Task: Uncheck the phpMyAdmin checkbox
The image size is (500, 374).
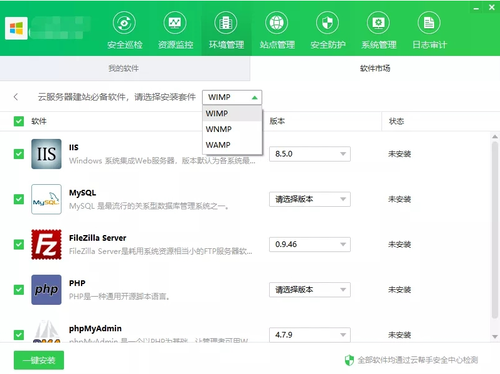Action: pos(19,335)
